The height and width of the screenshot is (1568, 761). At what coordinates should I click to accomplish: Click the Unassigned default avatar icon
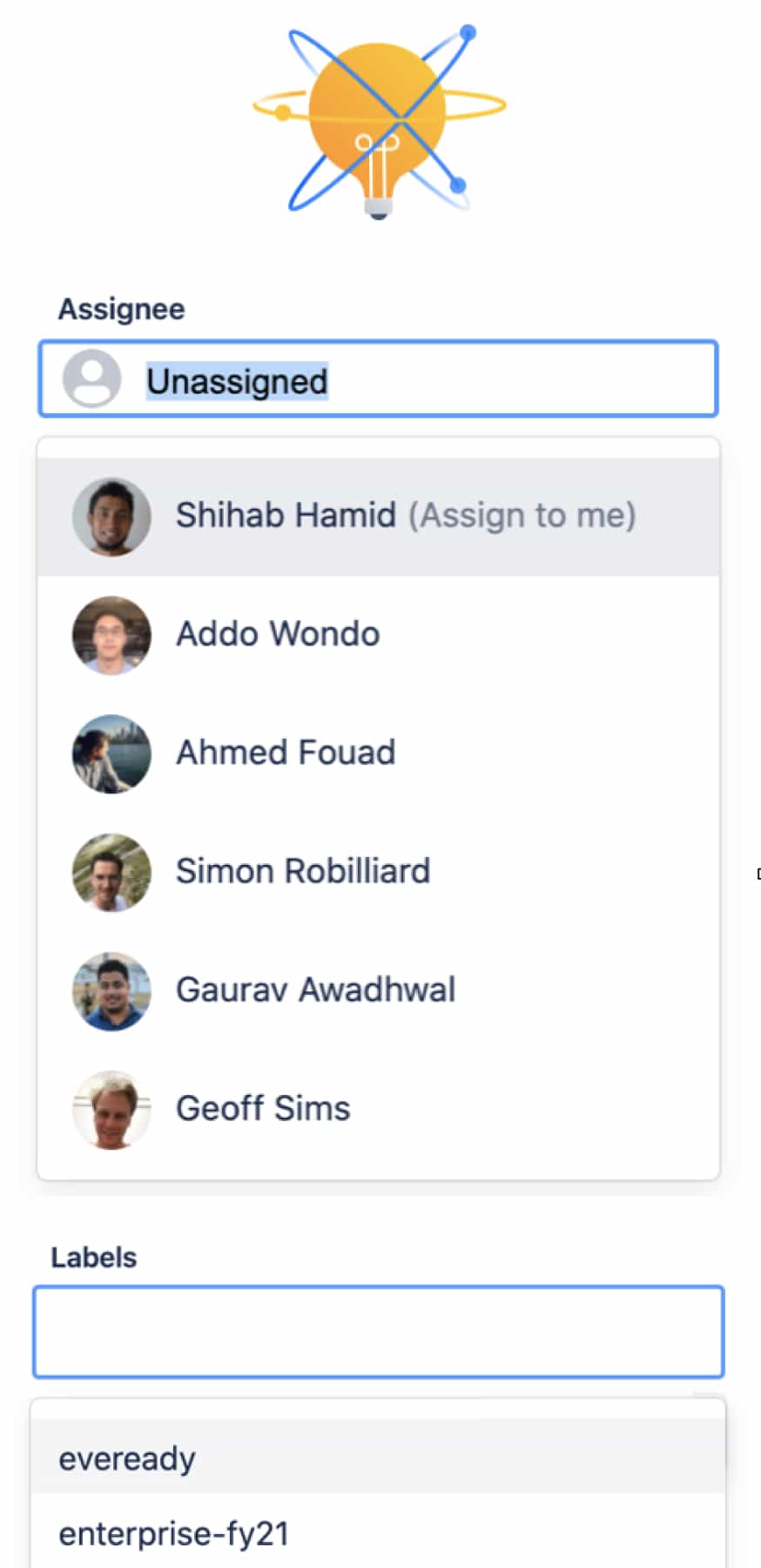coord(91,379)
